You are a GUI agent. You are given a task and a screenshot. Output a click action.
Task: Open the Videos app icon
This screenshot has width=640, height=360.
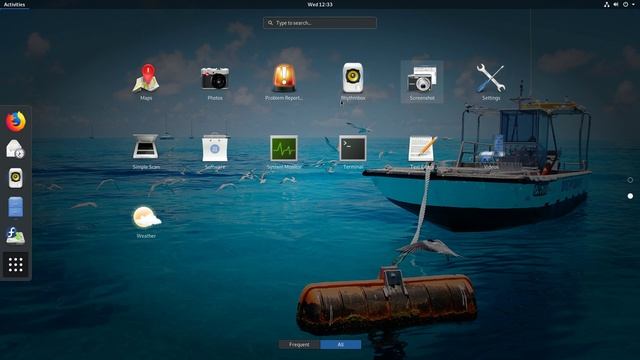coord(491,151)
